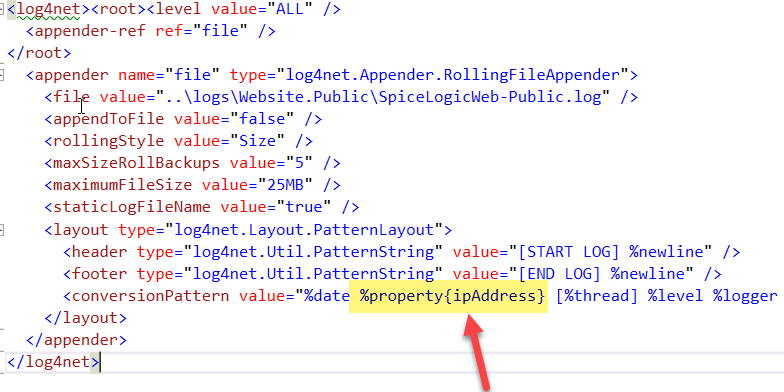Click the appender-ref ref="file" line
The image size is (784, 392).
click(x=151, y=31)
